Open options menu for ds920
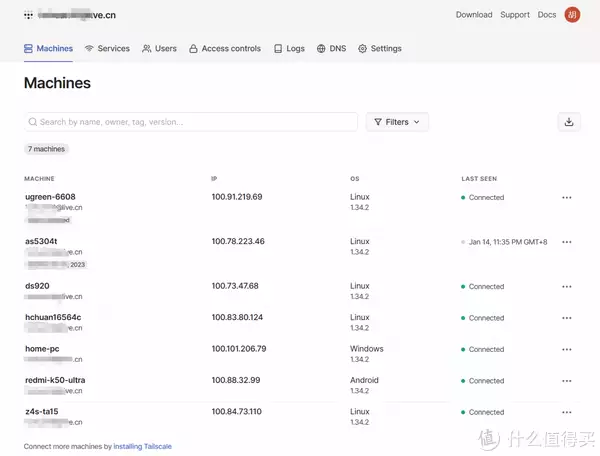Screen dimensions: 600x456 click(x=567, y=287)
